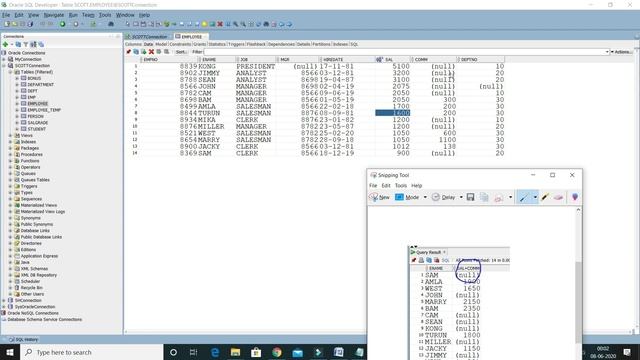Click the filter funnel icon in Connections panel

[26, 44]
